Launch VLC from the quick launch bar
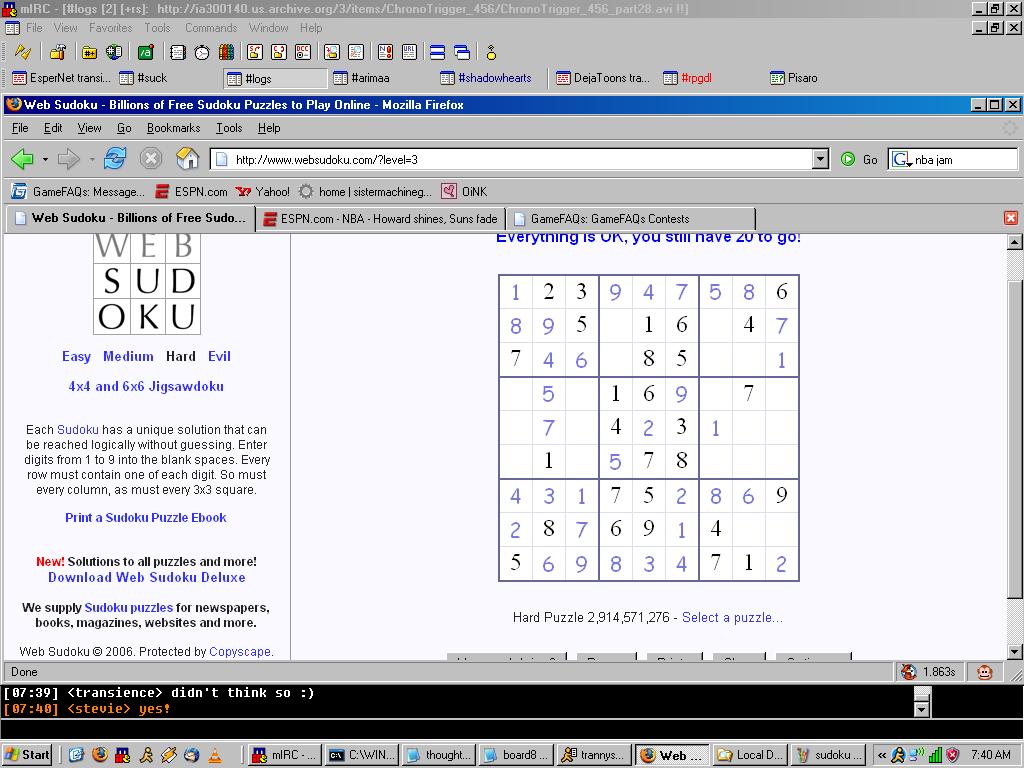Screen dimensions: 1024x768 point(215,755)
